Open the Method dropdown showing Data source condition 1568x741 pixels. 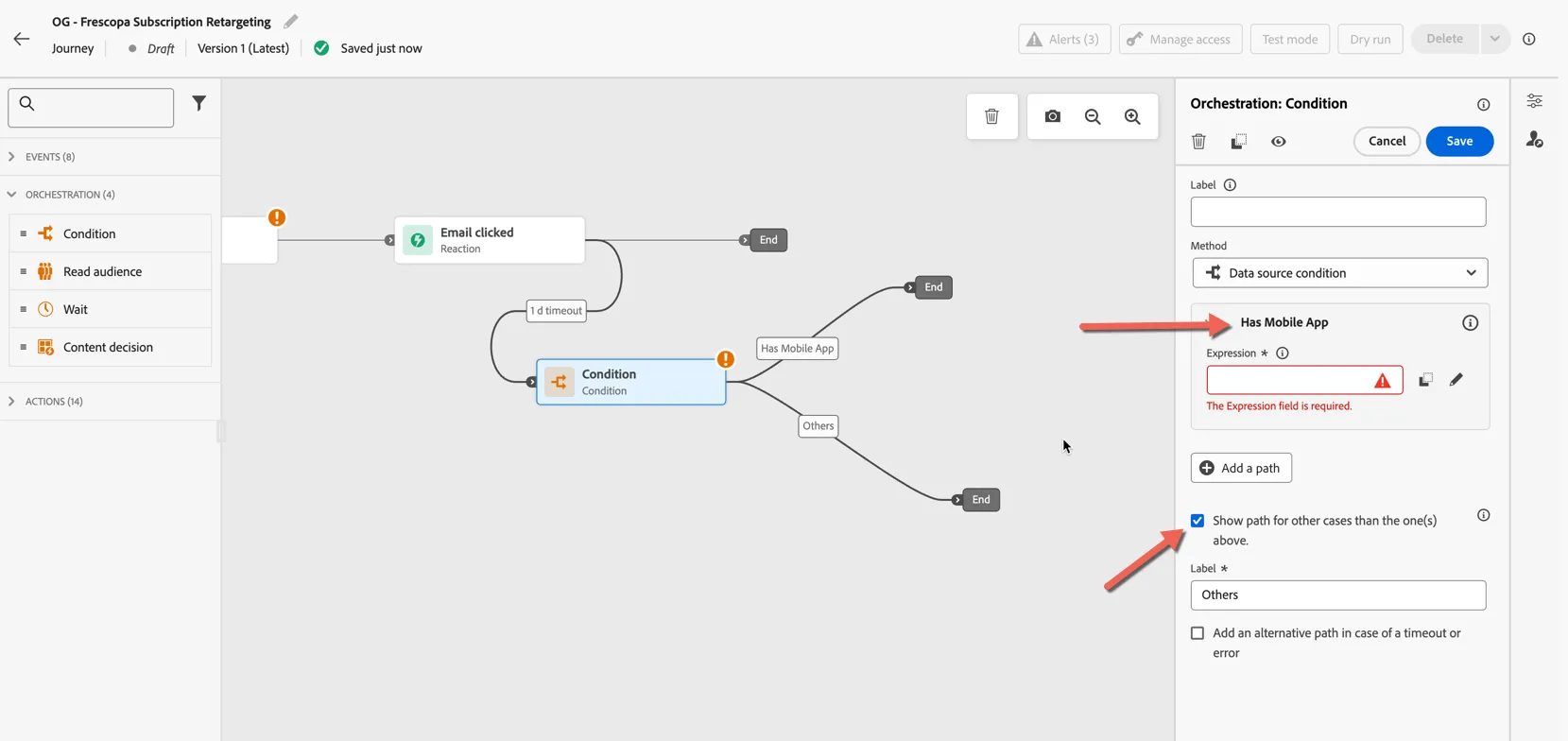point(1339,273)
